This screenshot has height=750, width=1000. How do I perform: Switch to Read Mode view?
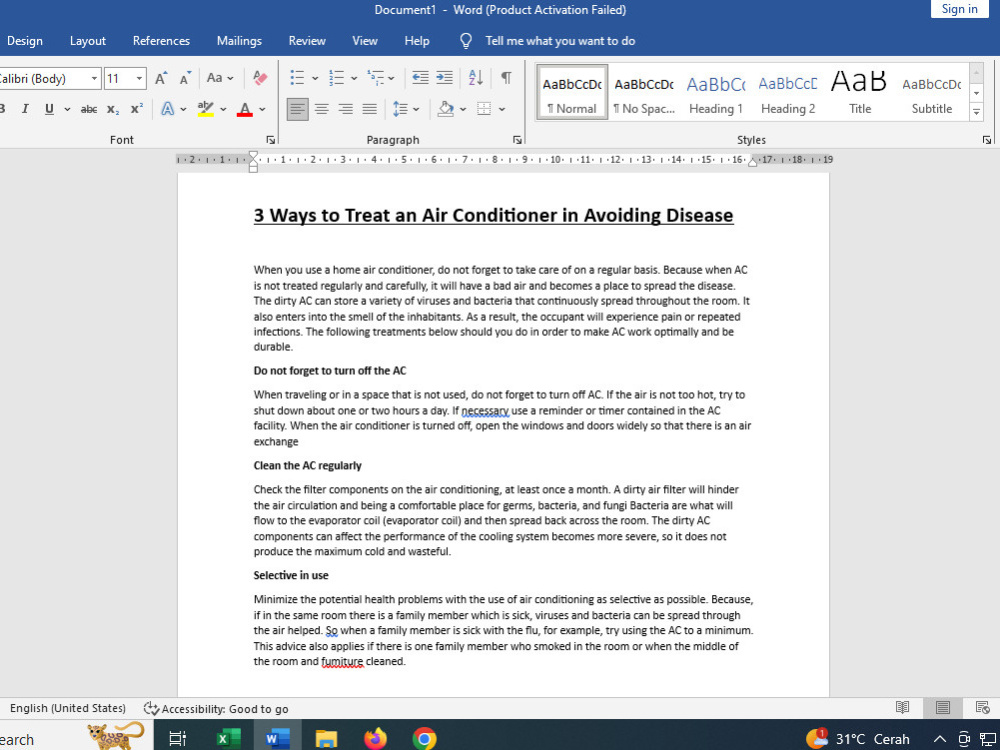[902, 707]
